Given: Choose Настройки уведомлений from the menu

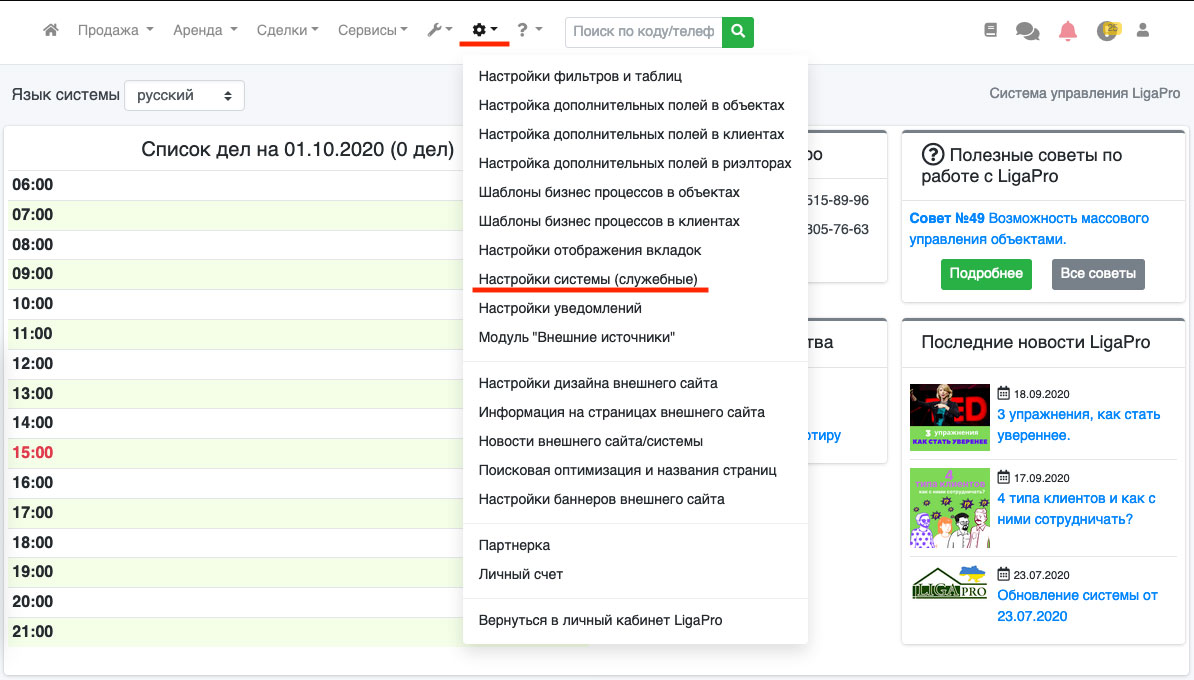Looking at the screenshot, I should pyautogui.click(x=560, y=308).
